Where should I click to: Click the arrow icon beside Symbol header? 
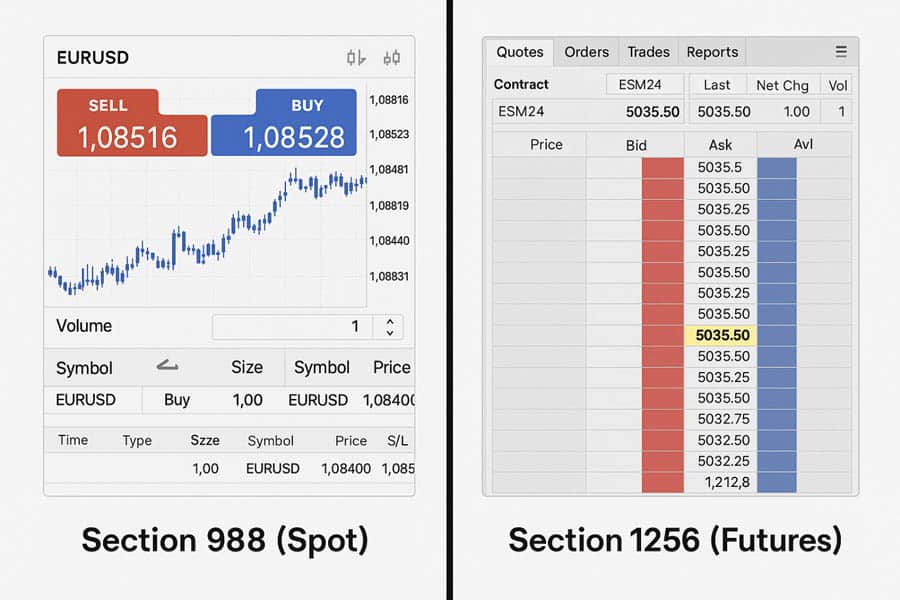click(x=168, y=366)
